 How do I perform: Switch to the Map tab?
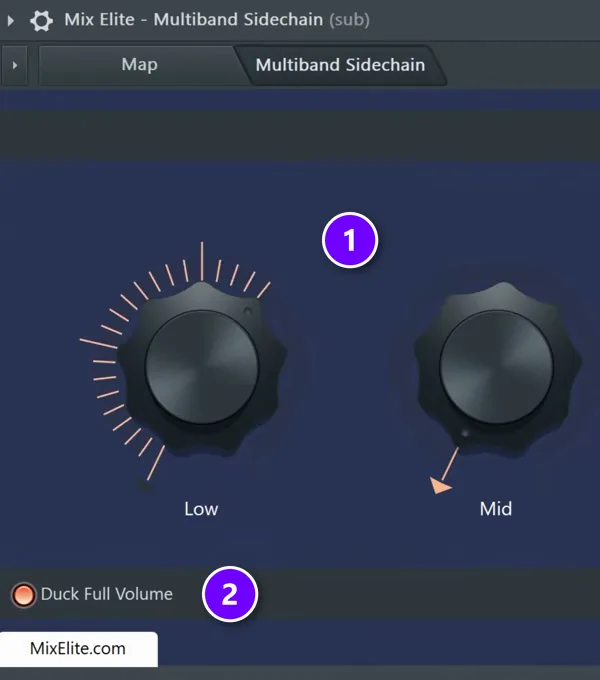[x=139, y=65]
